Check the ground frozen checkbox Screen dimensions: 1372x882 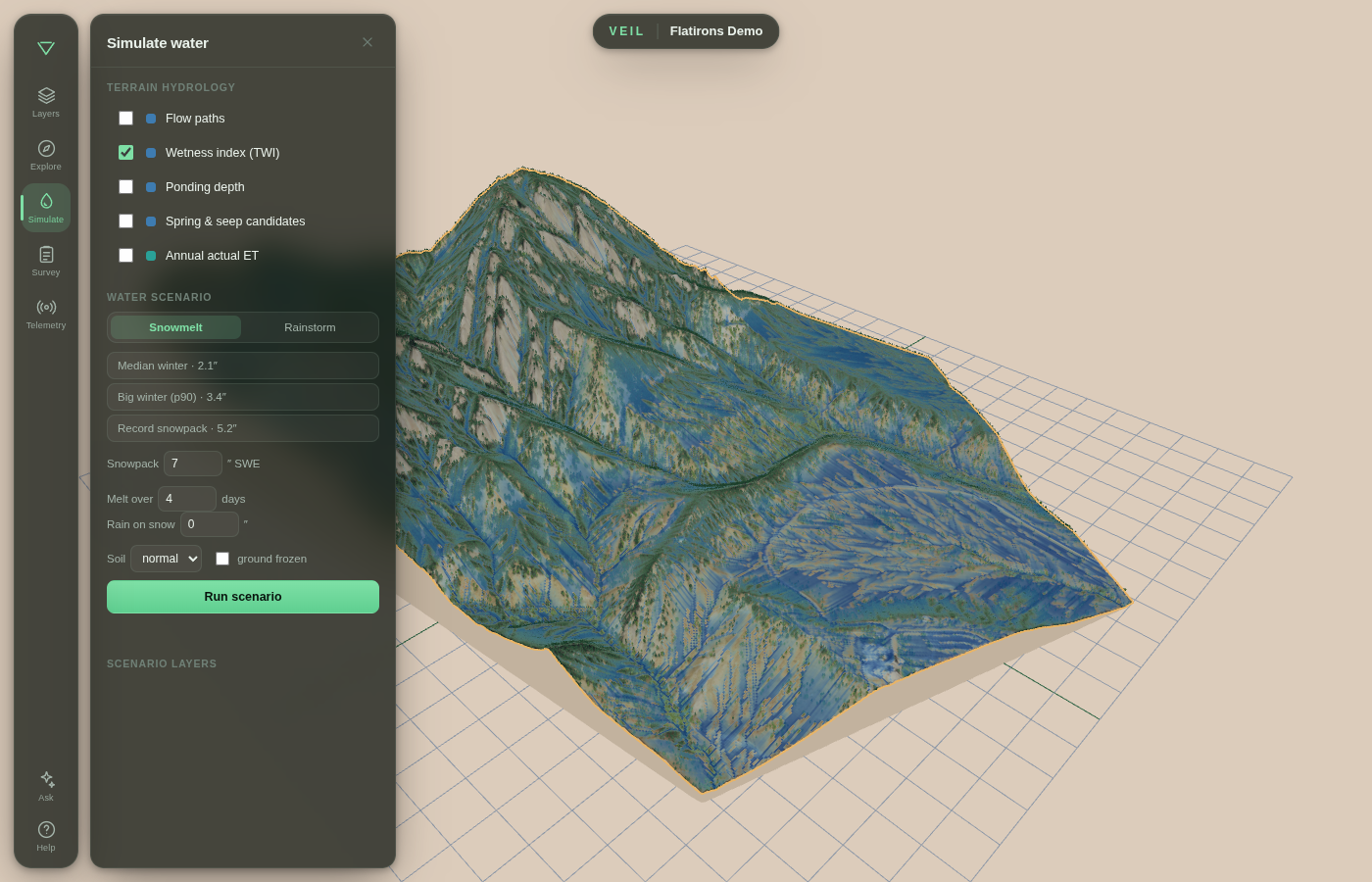pyautogui.click(x=222, y=559)
